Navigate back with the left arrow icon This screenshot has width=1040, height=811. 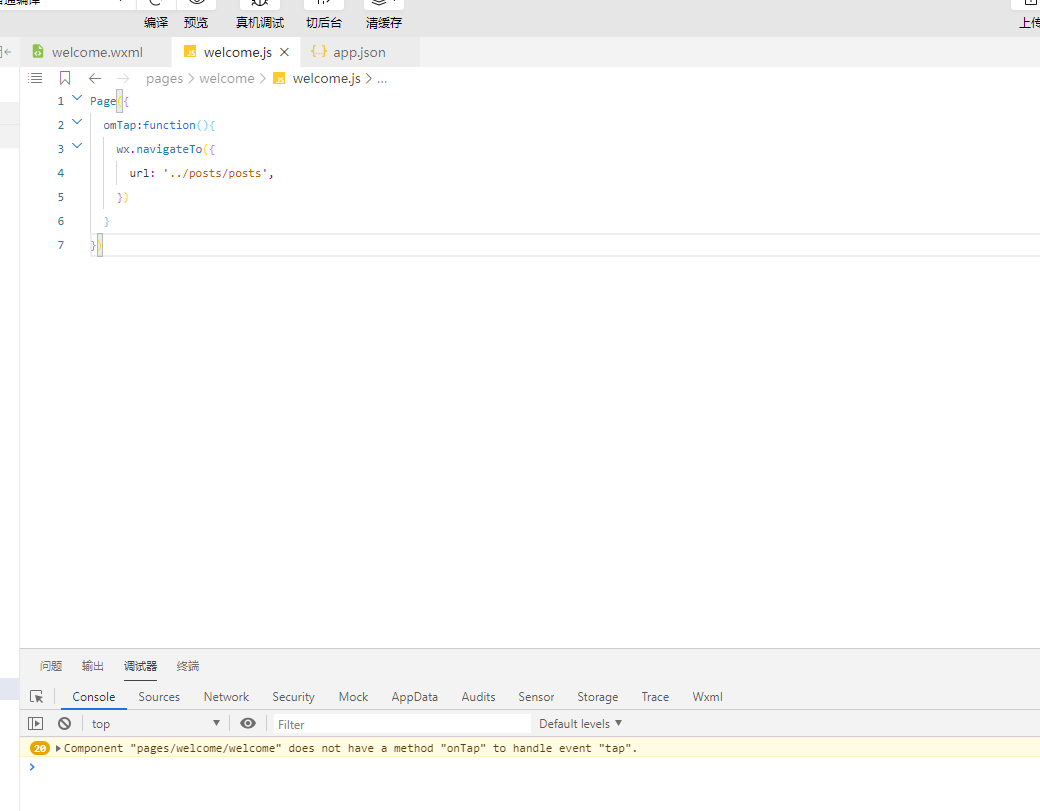pyautogui.click(x=95, y=78)
